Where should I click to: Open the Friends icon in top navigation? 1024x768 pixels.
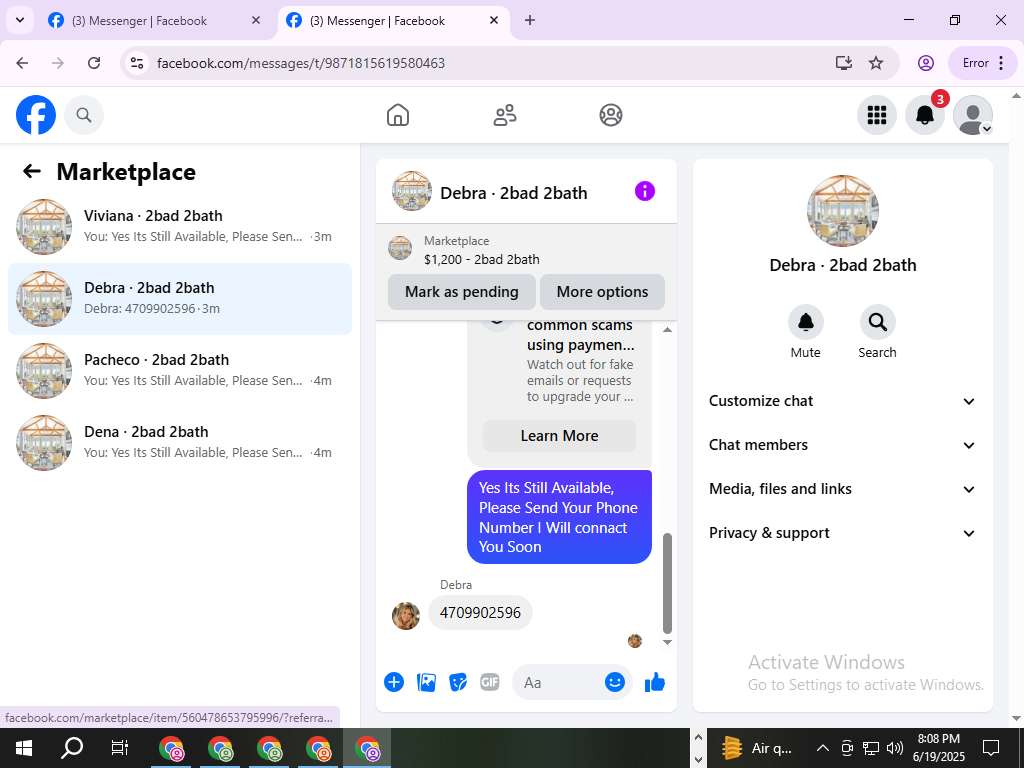point(504,115)
